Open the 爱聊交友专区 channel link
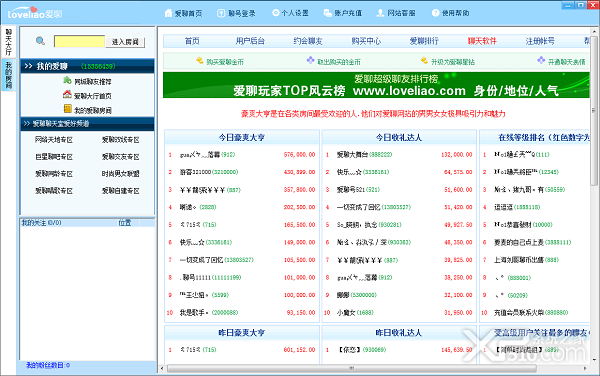This screenshot has height=376, width=600. [x=121, y=157]
